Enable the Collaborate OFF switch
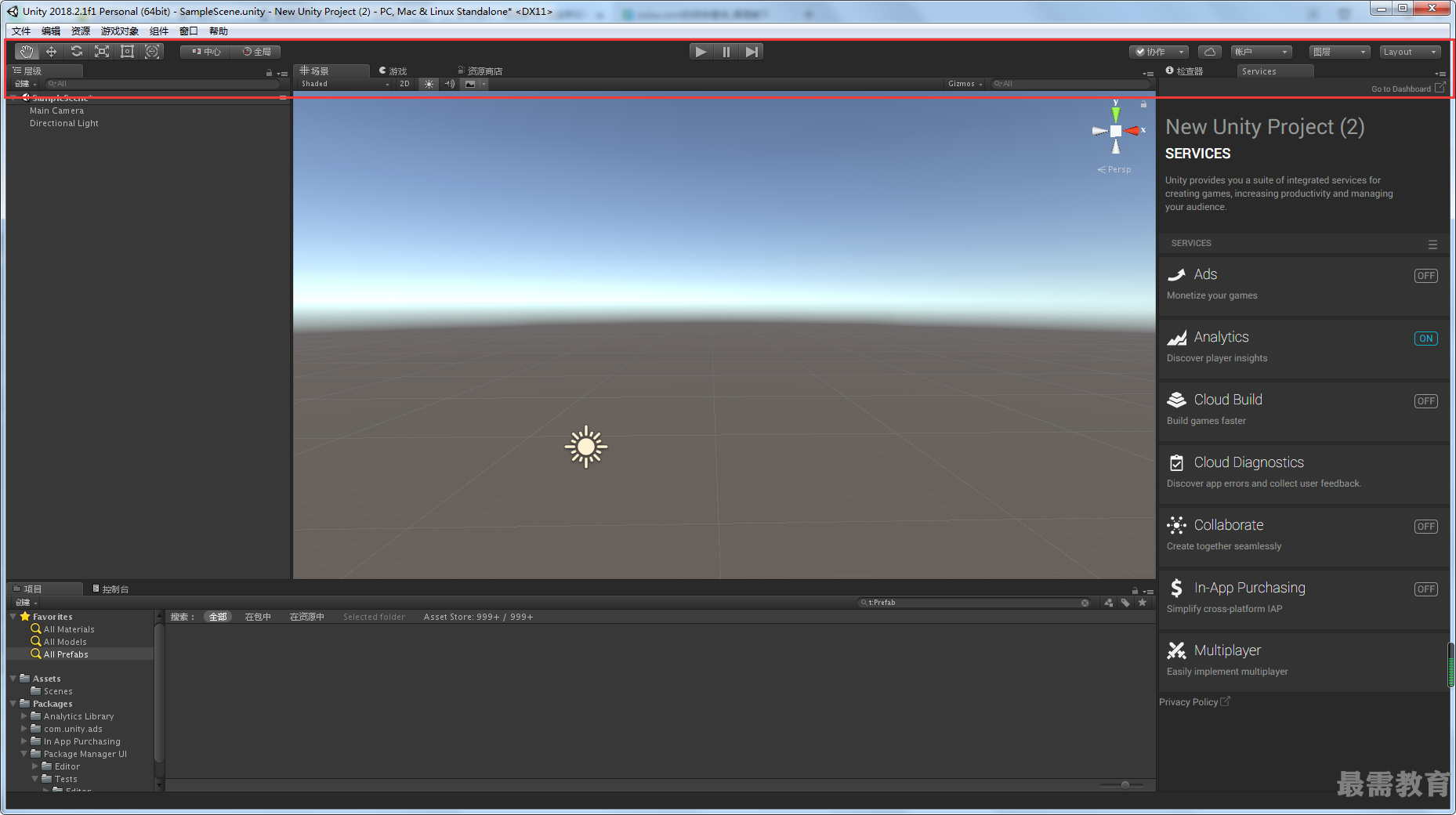The height and width of the screenshot is (815, 1456). [1425, 527]
